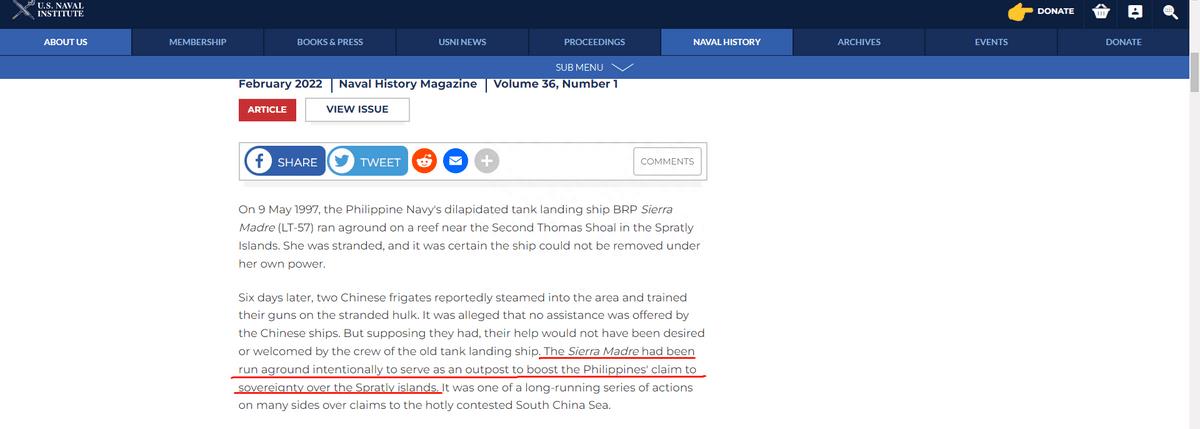The image size is (1200, 429).
Task: Go to the Proceedings section
Action: click(594, 42)
